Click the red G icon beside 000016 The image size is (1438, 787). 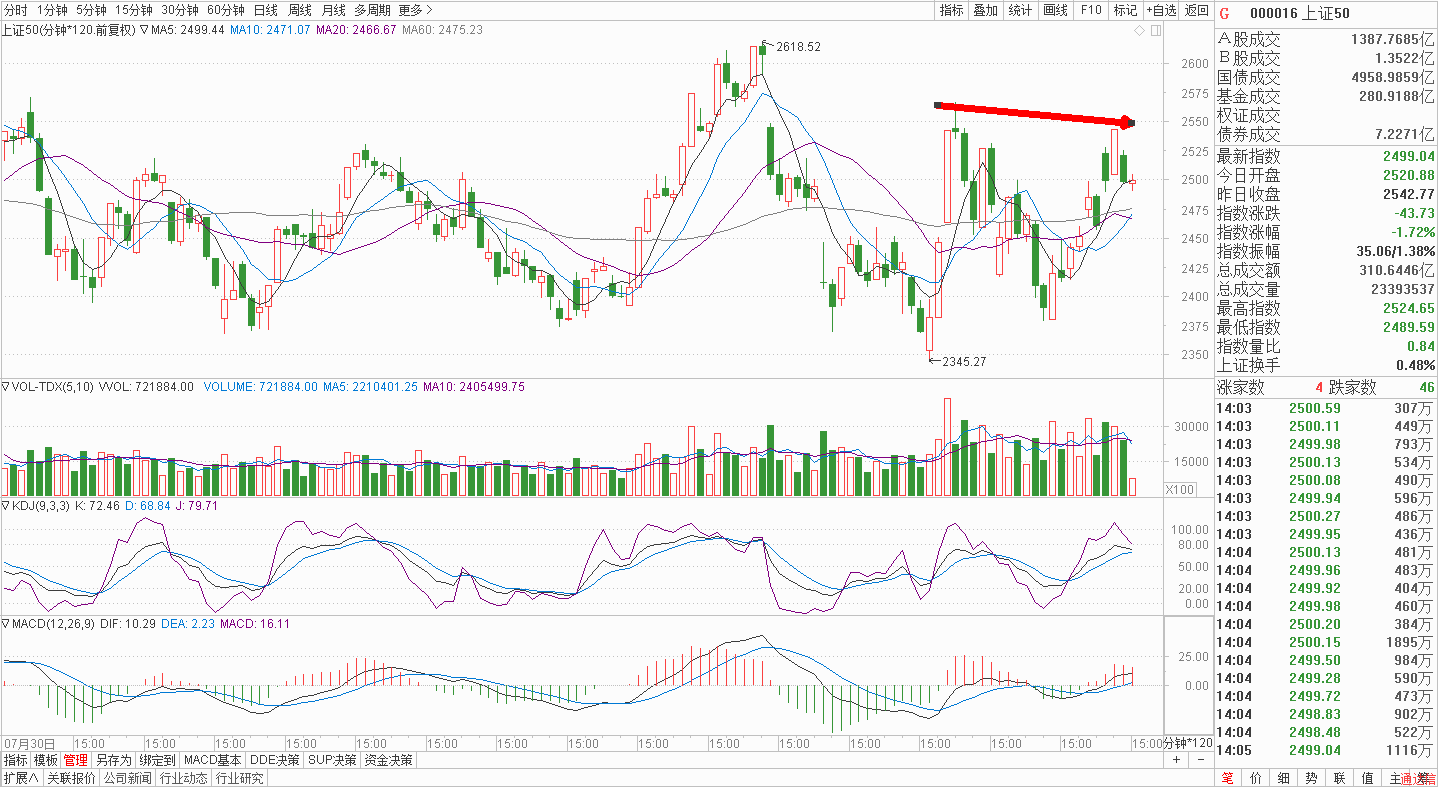1225,13
